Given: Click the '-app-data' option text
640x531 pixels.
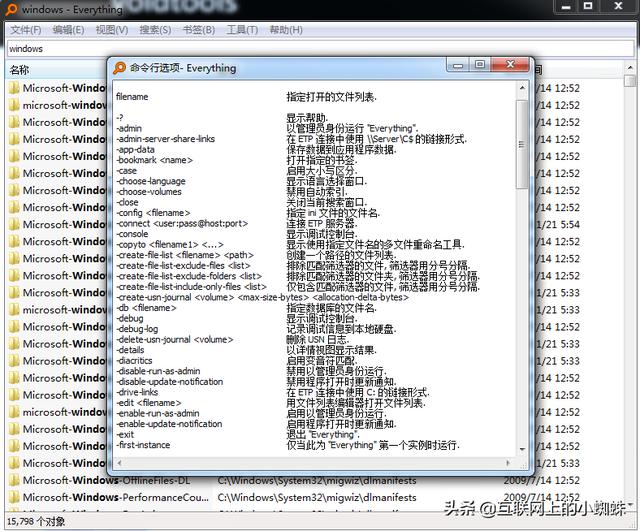Looking at the screenshot, I should pos(136,149).
